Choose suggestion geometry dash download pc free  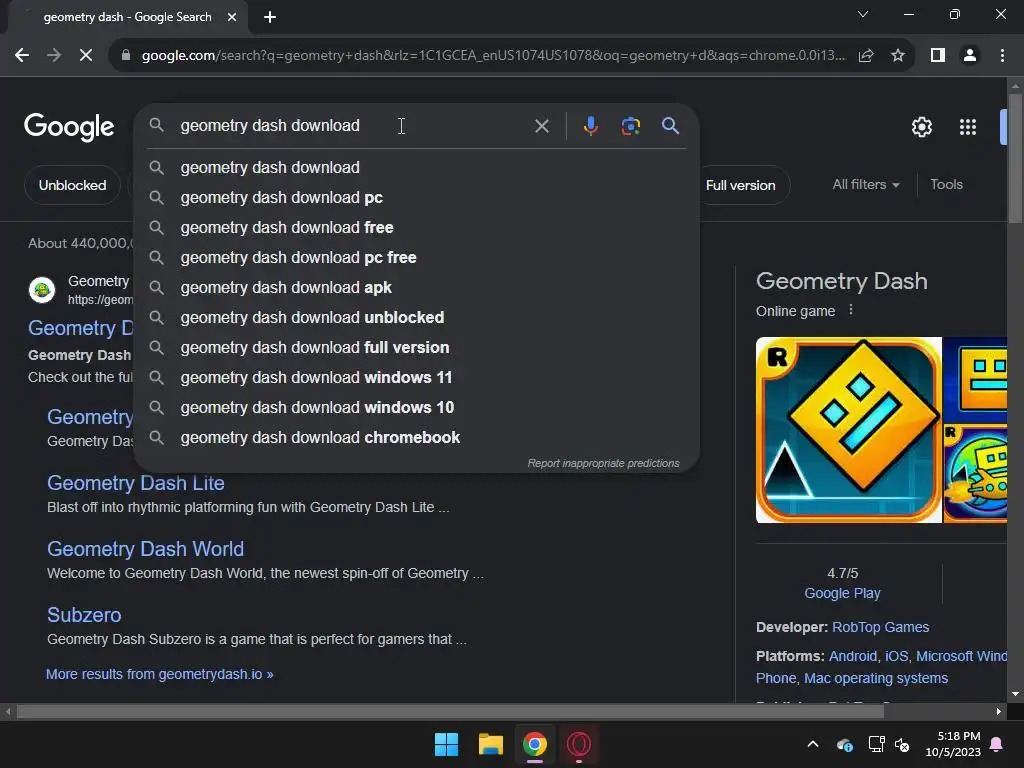[x=417, y=257]
